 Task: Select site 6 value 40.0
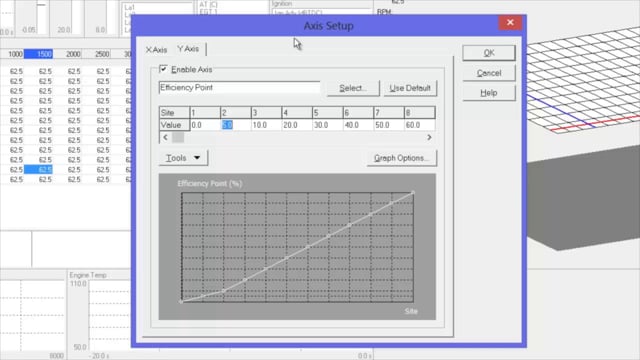358,125
